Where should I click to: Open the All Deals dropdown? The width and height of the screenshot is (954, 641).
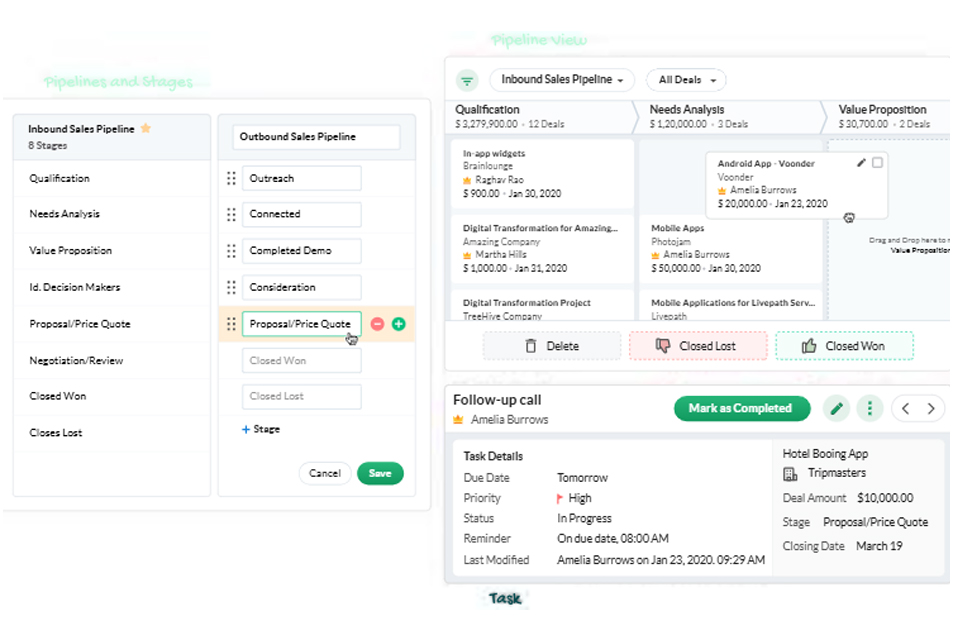(686, 80)
